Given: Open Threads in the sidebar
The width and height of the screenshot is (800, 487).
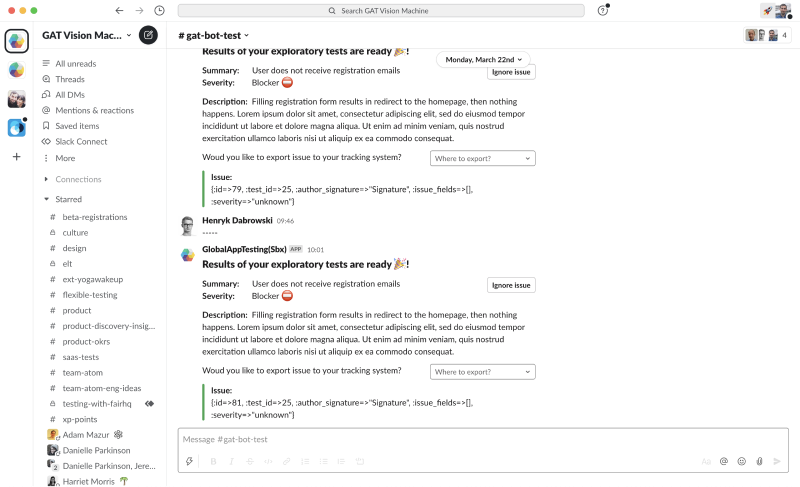Looking at the screenshot, I should (x=70, y=79).
